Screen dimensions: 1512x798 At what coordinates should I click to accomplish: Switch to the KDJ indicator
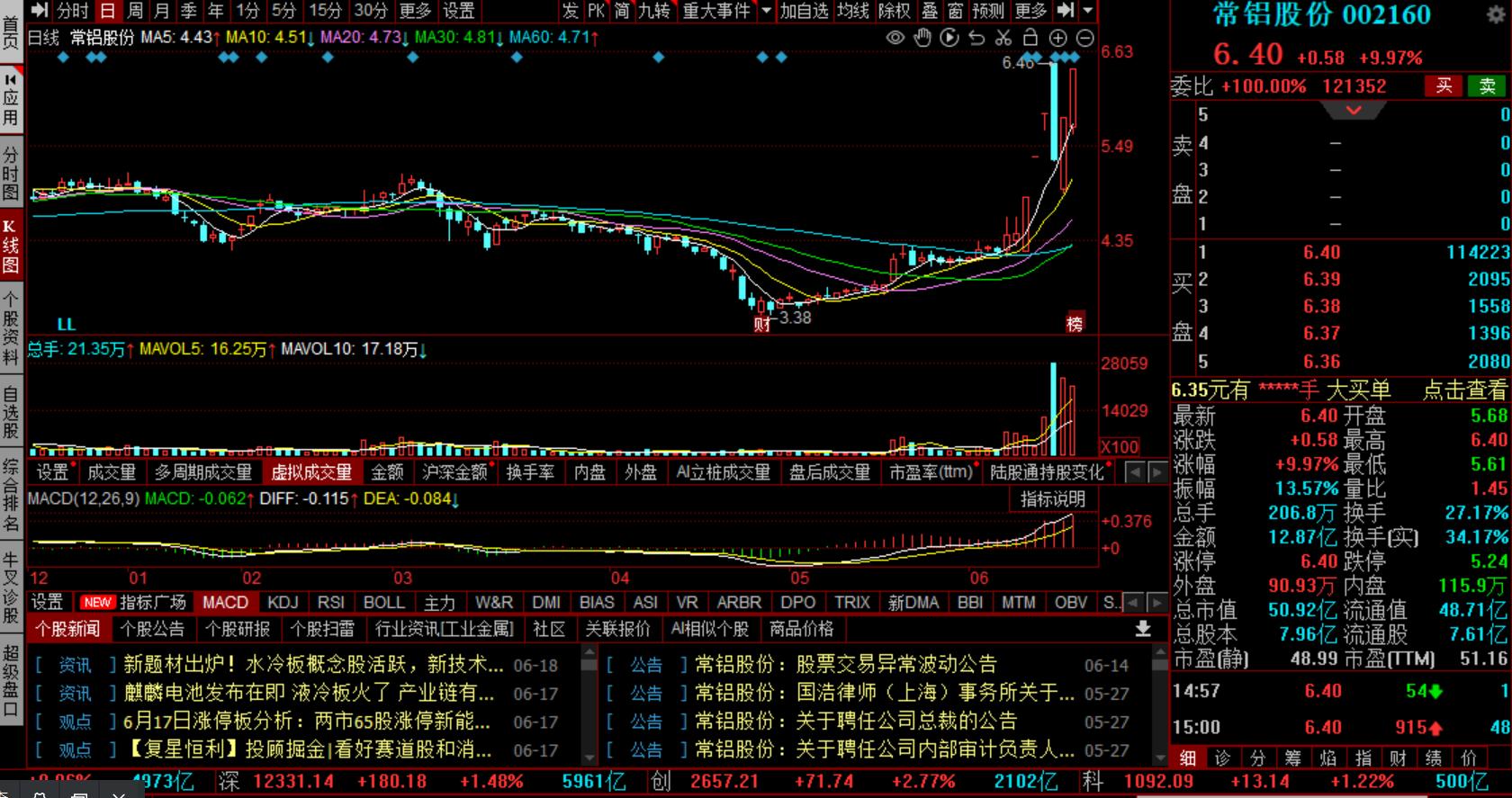coord(283,603)
